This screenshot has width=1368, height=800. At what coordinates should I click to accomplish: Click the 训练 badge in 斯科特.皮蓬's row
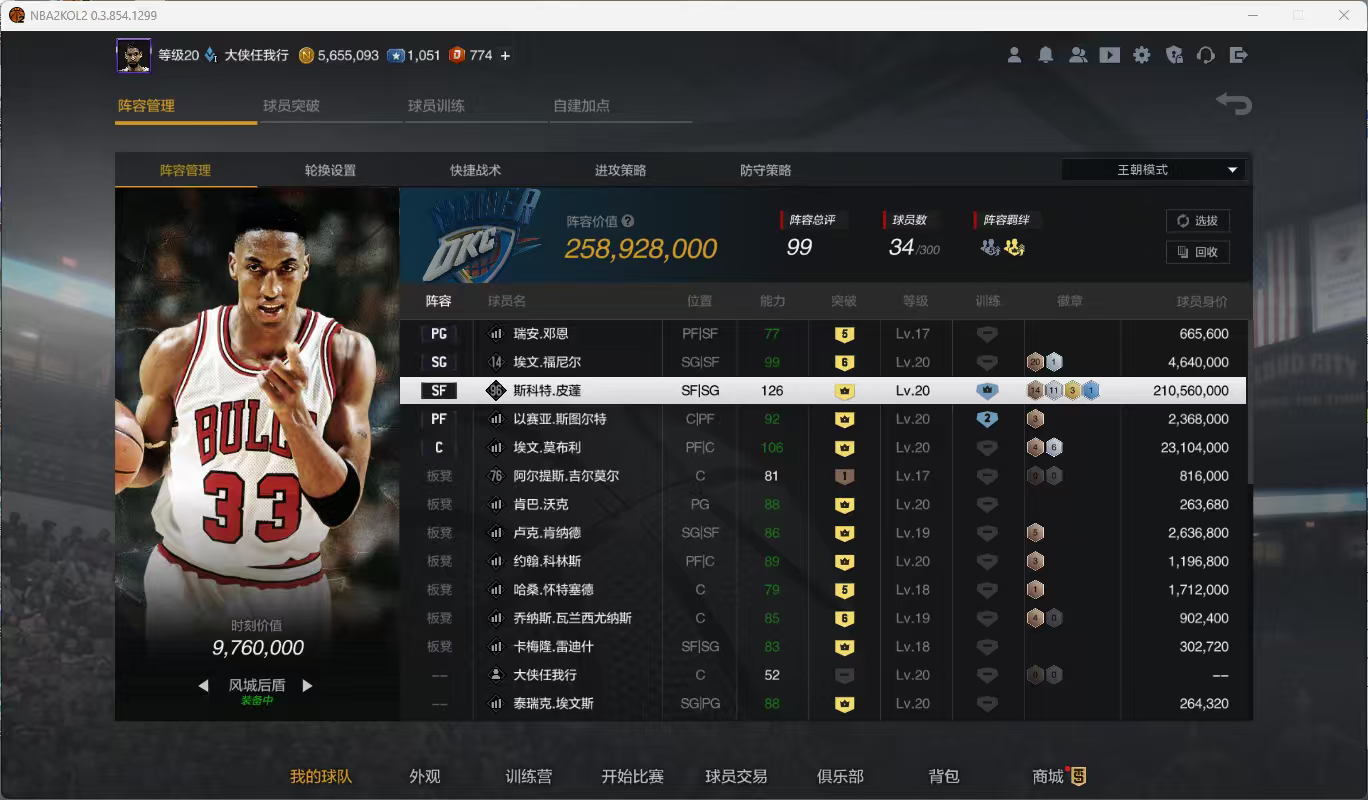[x=987, y=391]
